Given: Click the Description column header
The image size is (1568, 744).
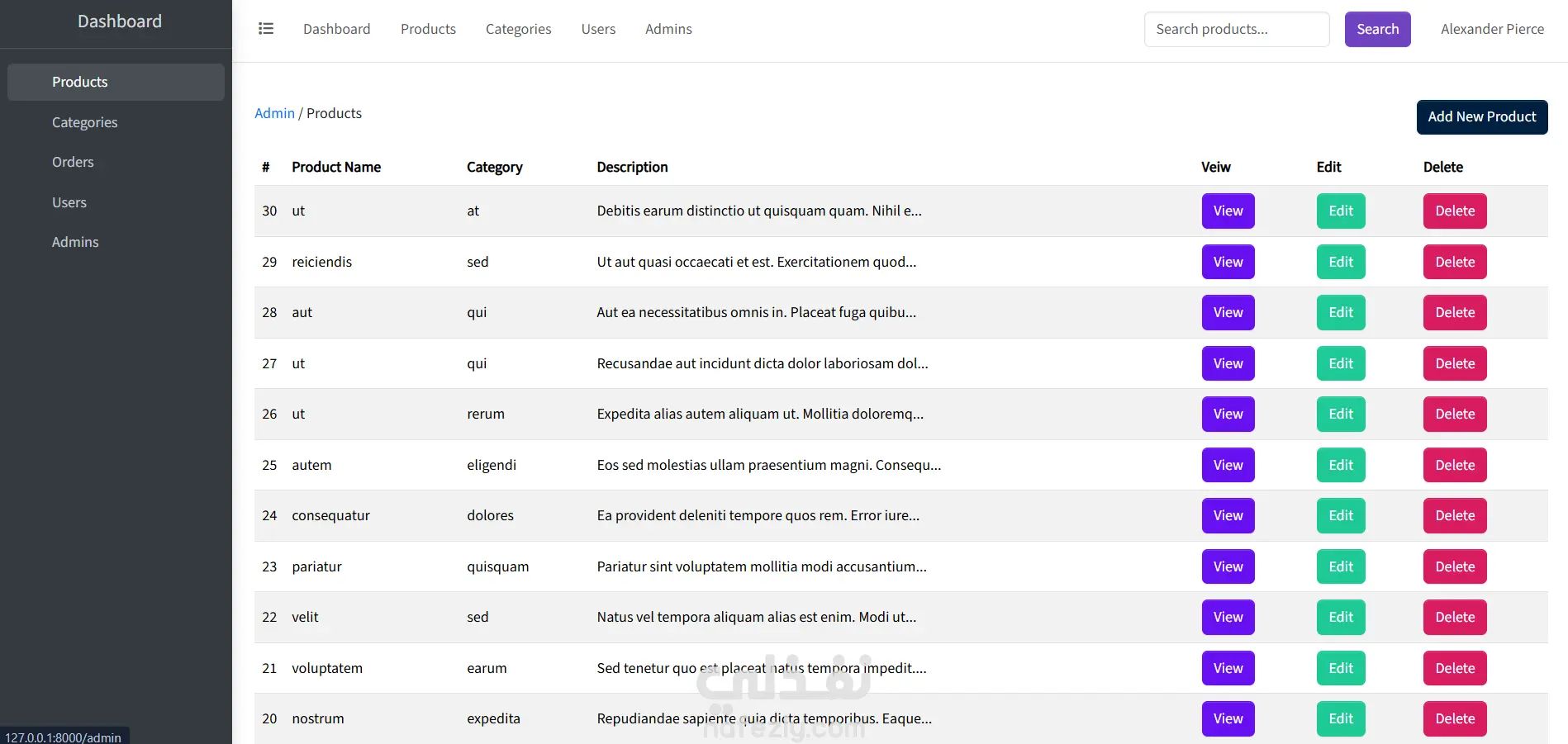Looking at the screenshot, I should tap(632, 167).
